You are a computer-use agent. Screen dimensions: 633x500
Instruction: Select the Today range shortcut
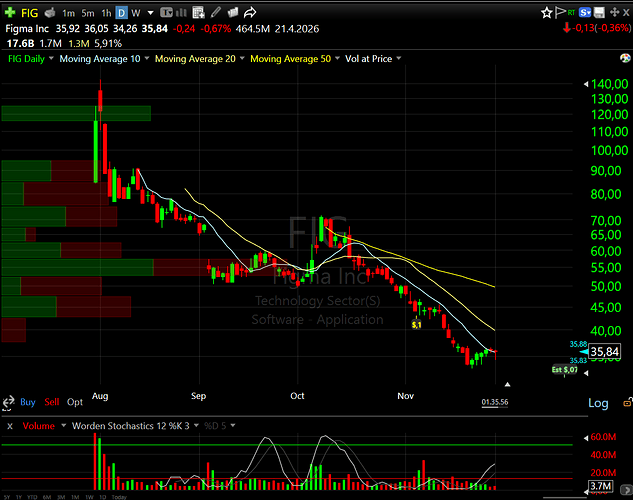pos(119,497)
